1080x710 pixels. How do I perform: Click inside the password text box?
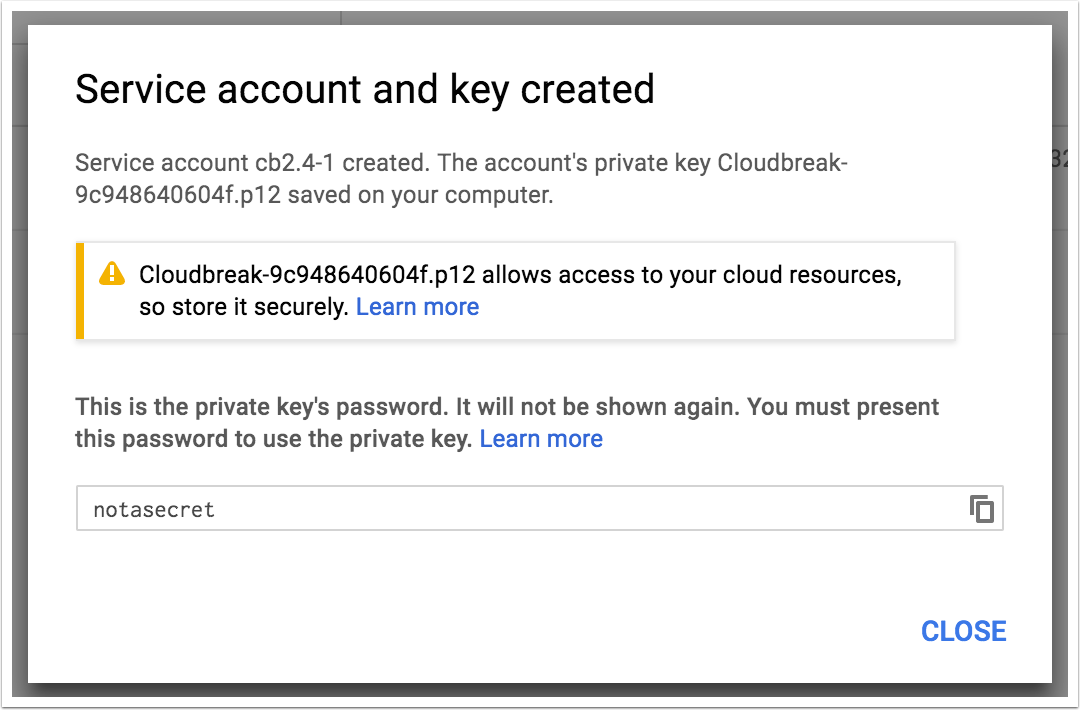point(400,508)
